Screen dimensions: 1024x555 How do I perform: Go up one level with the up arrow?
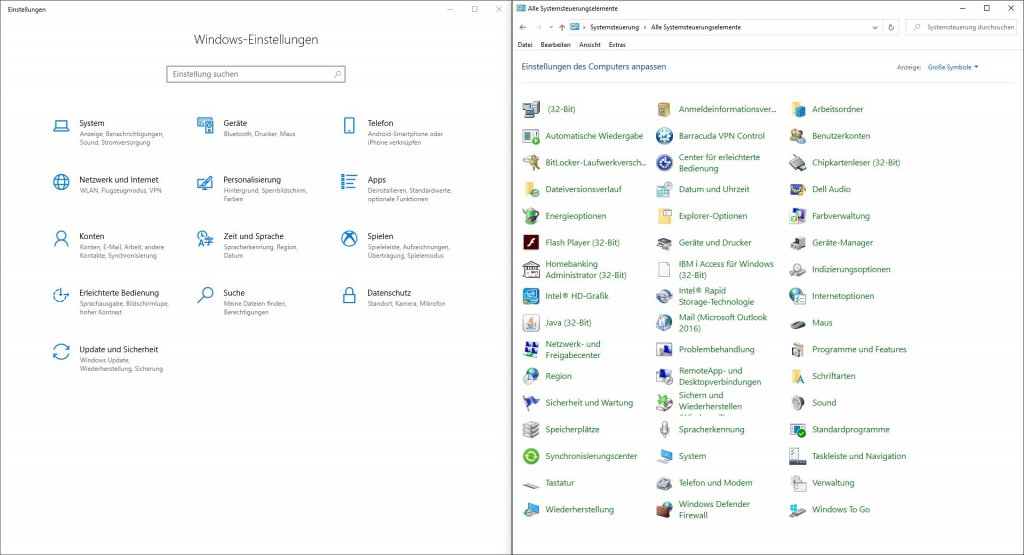562,27
